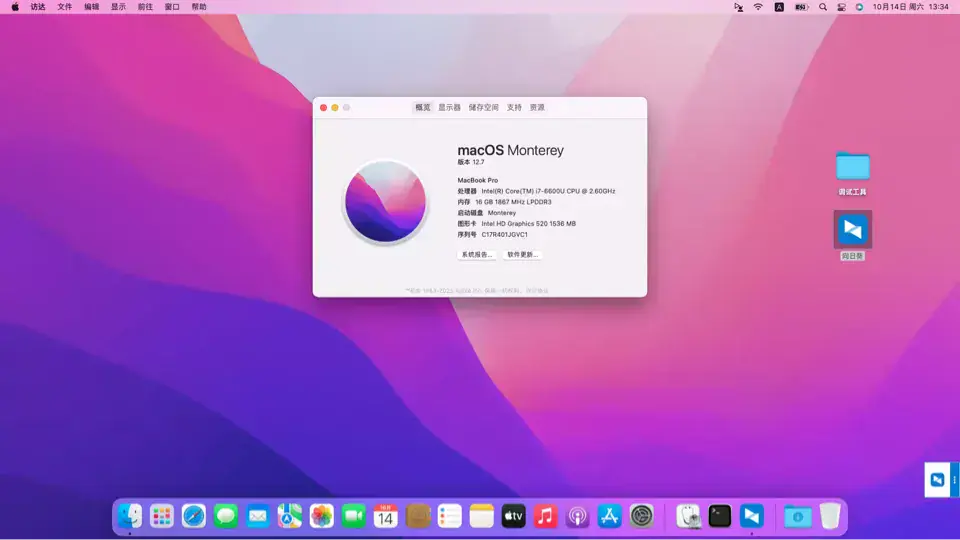Open the Notes app in Dock
Viewport: 960px width, 540px height.
pyautogui.click(x=481, y=516)
